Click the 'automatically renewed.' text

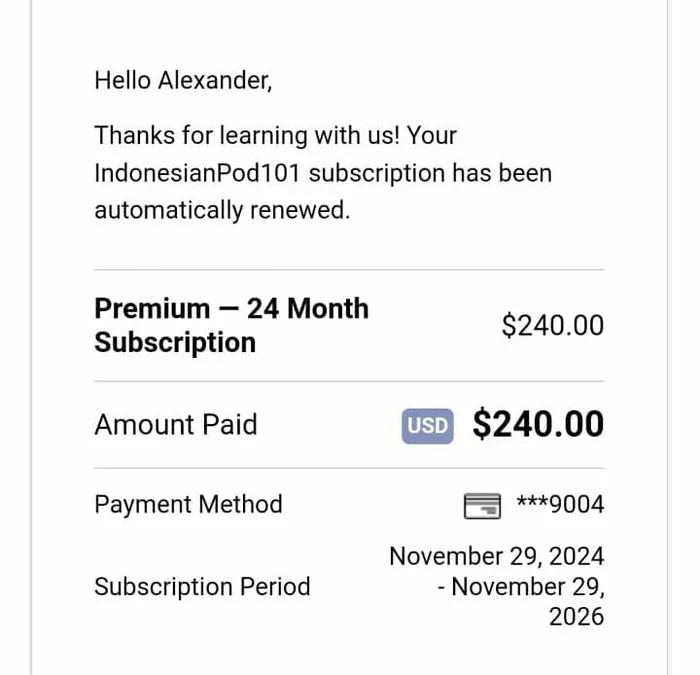pyautogui.click(x=222, y=210)
